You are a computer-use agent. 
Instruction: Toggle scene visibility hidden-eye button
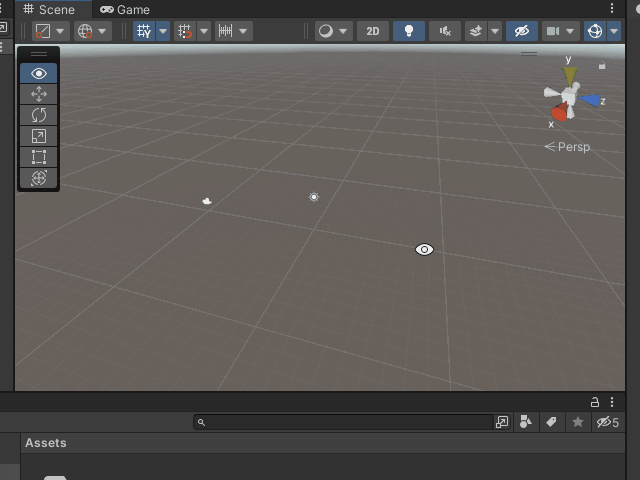pos(522,31)
